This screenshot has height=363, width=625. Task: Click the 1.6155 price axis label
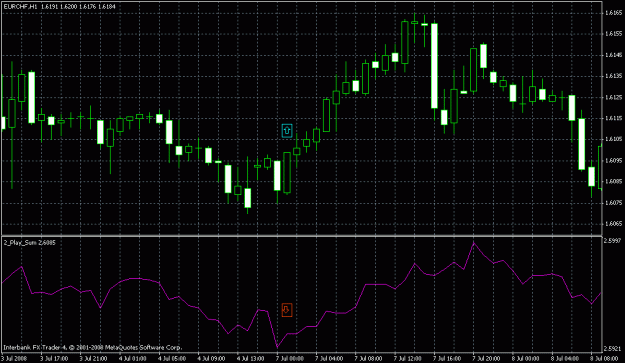(x=613, y=34)
